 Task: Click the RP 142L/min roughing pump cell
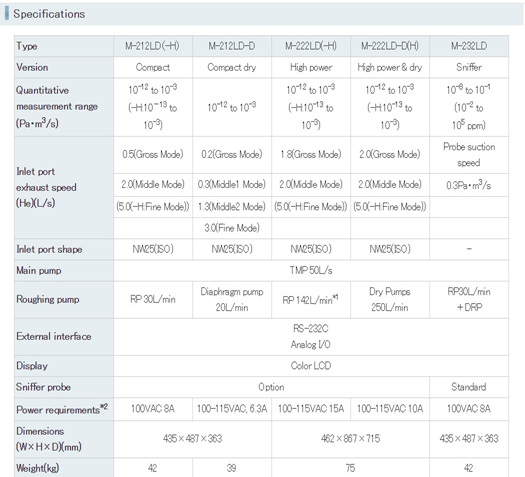coord(311,300)
